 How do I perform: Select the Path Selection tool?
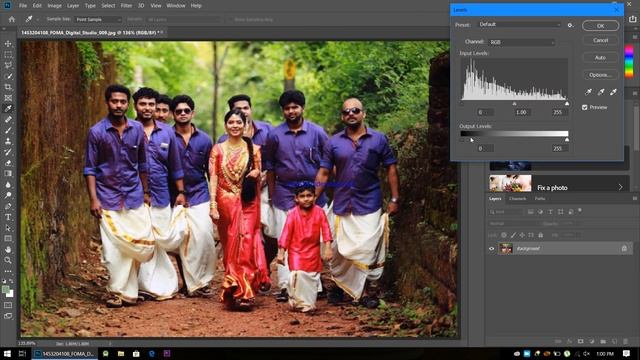click(x=8, y=228)
